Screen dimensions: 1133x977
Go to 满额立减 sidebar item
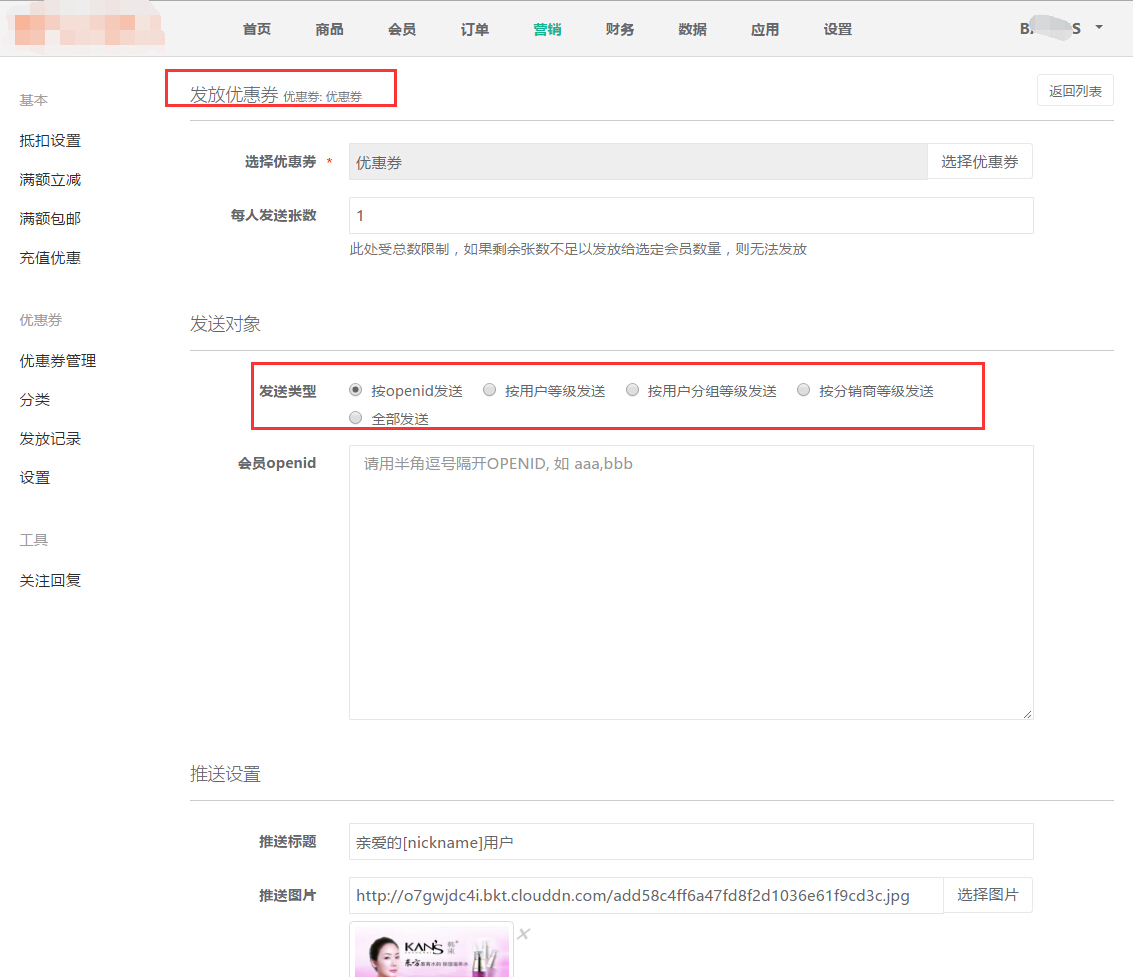pyautogui.click(x=50, y=180)
